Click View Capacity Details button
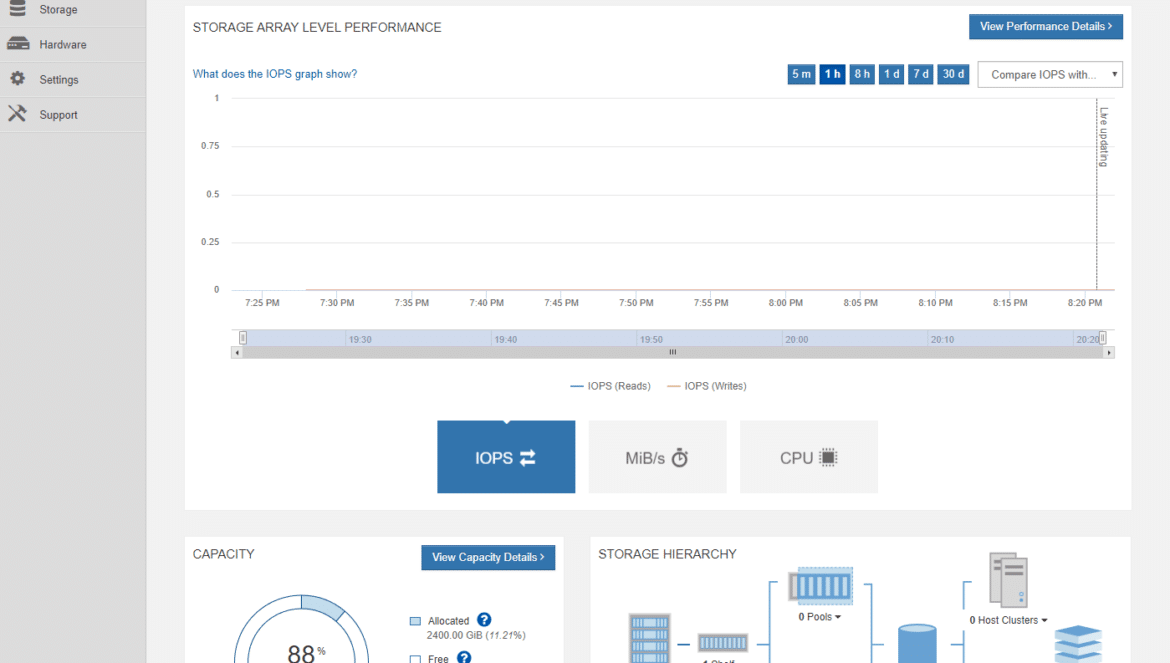The width and height of the screenshot is (1170, 663). [488, 557]
